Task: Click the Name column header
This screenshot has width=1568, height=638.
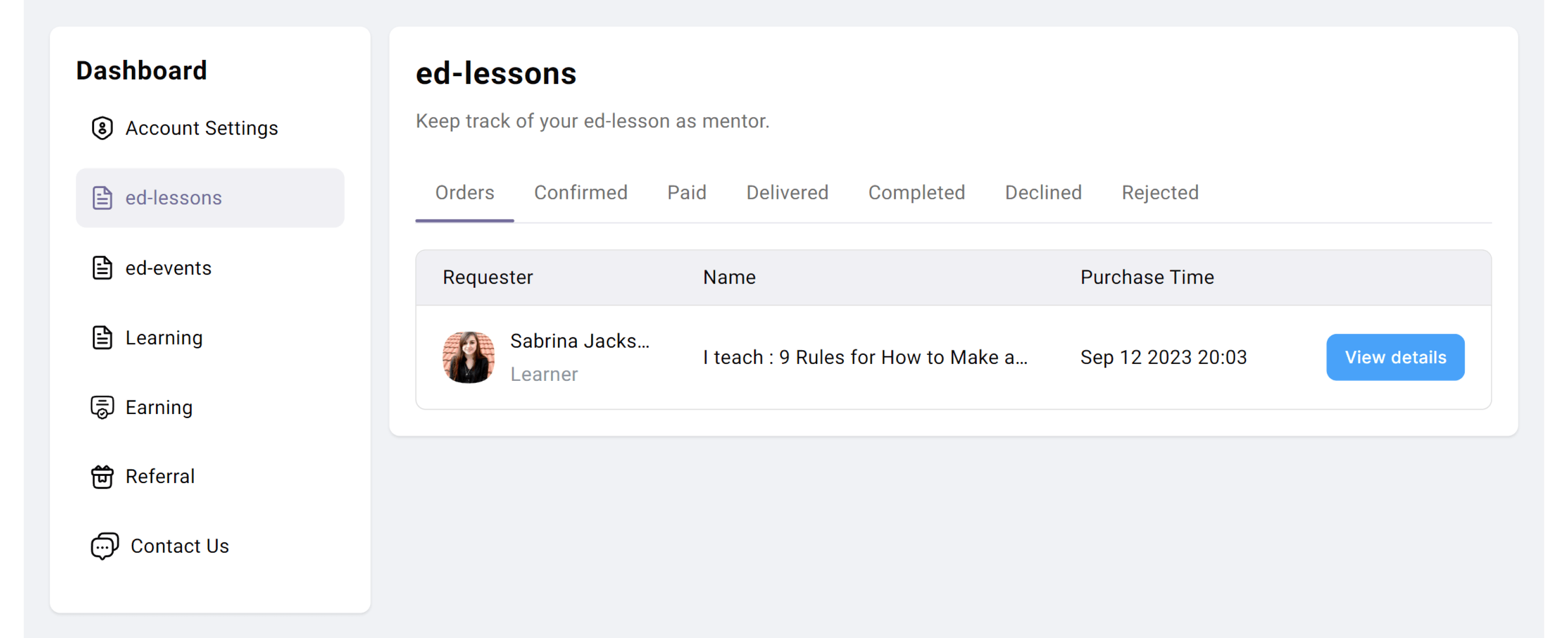Action: [x=729, y=277]
